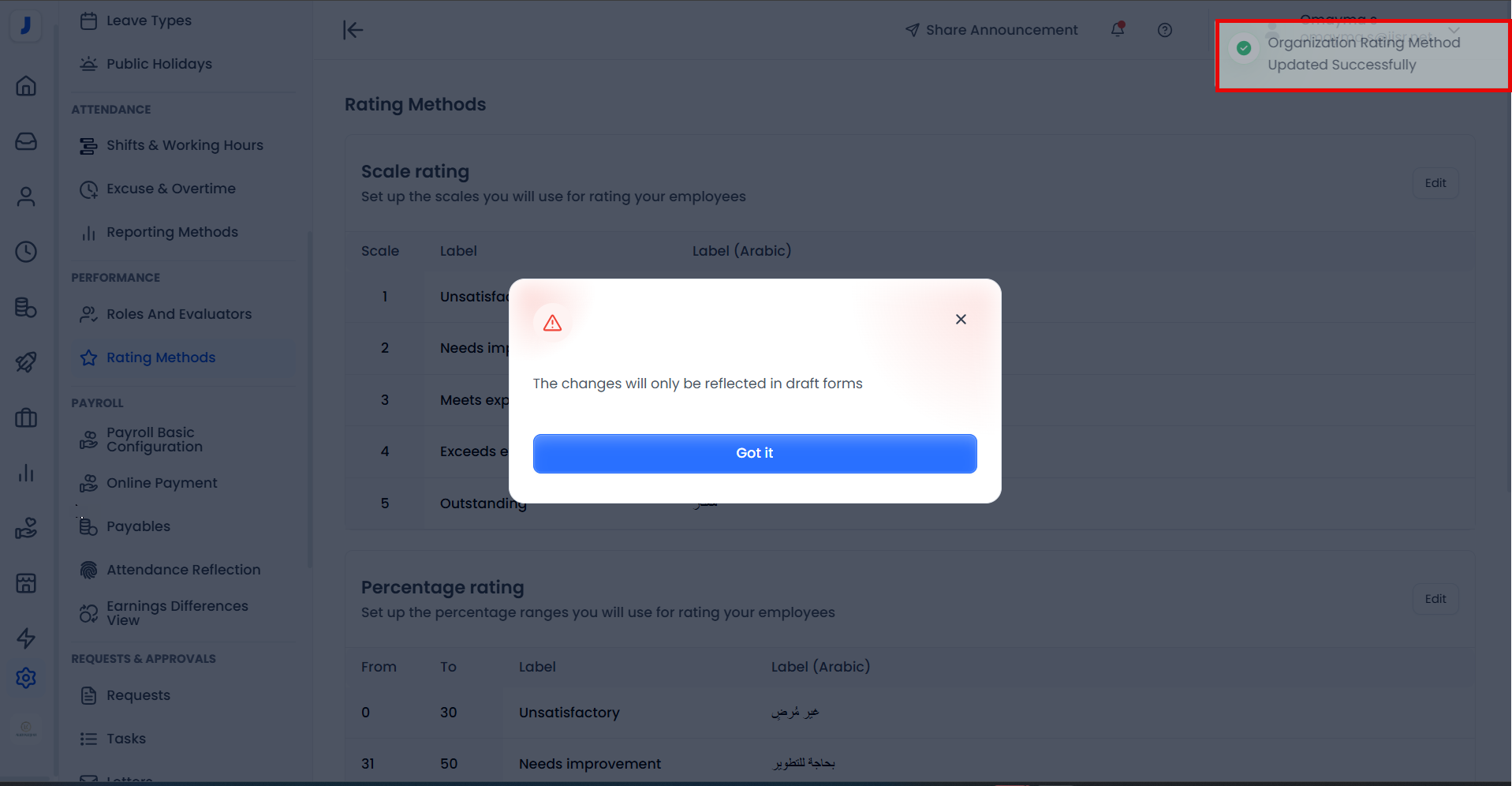
Task: Click Share Announcement link
Action: click(x=991, y=30)
